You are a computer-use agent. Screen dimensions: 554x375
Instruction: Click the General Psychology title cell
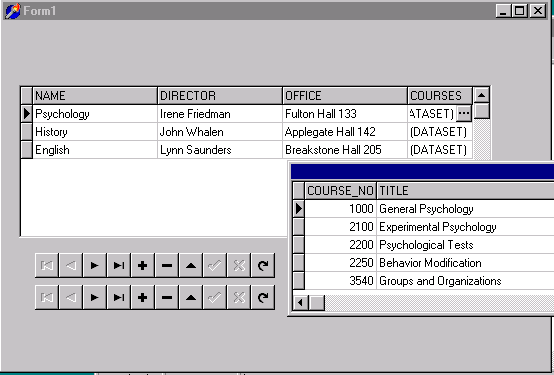point(465,209)
